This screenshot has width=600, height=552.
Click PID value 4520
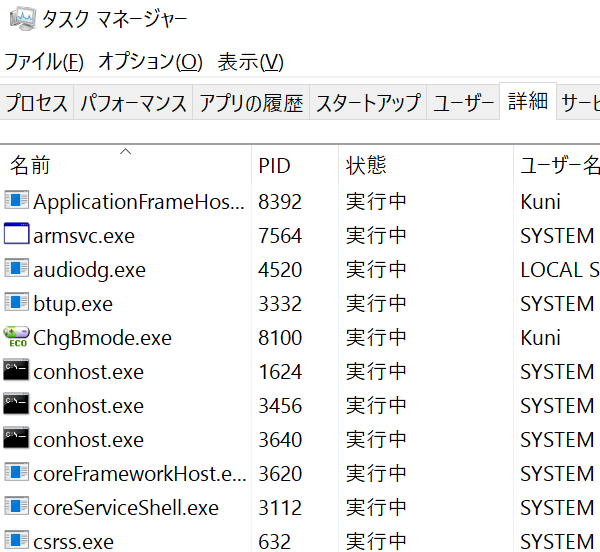280,270
